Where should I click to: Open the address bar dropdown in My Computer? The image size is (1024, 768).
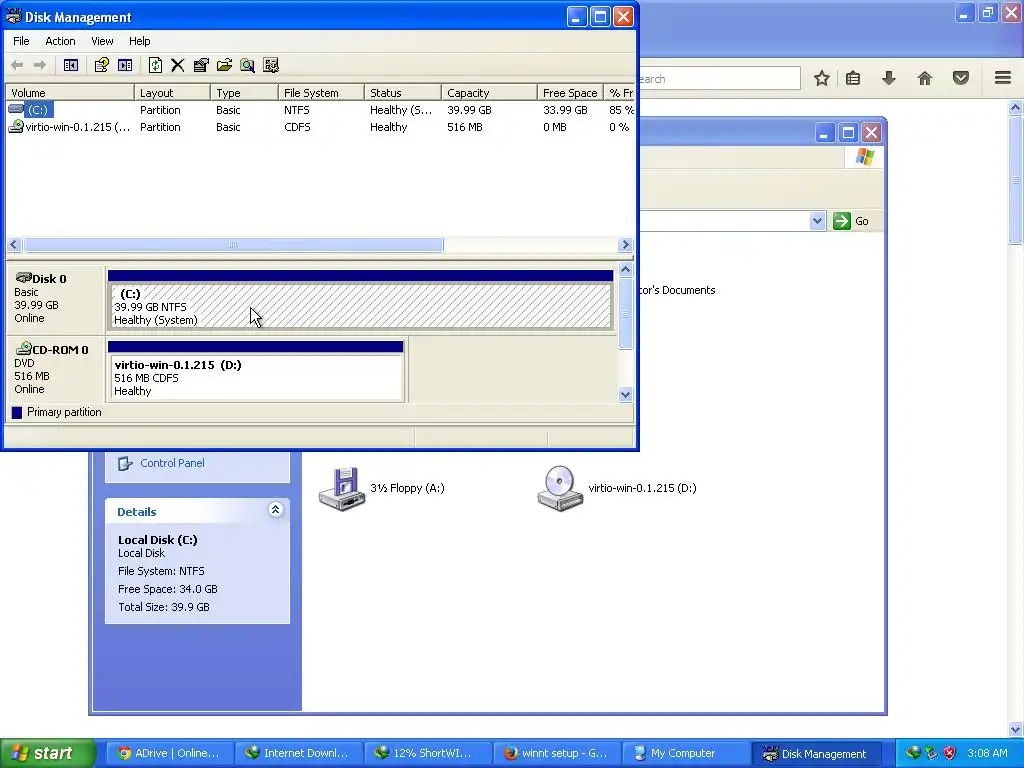(817, 221)
